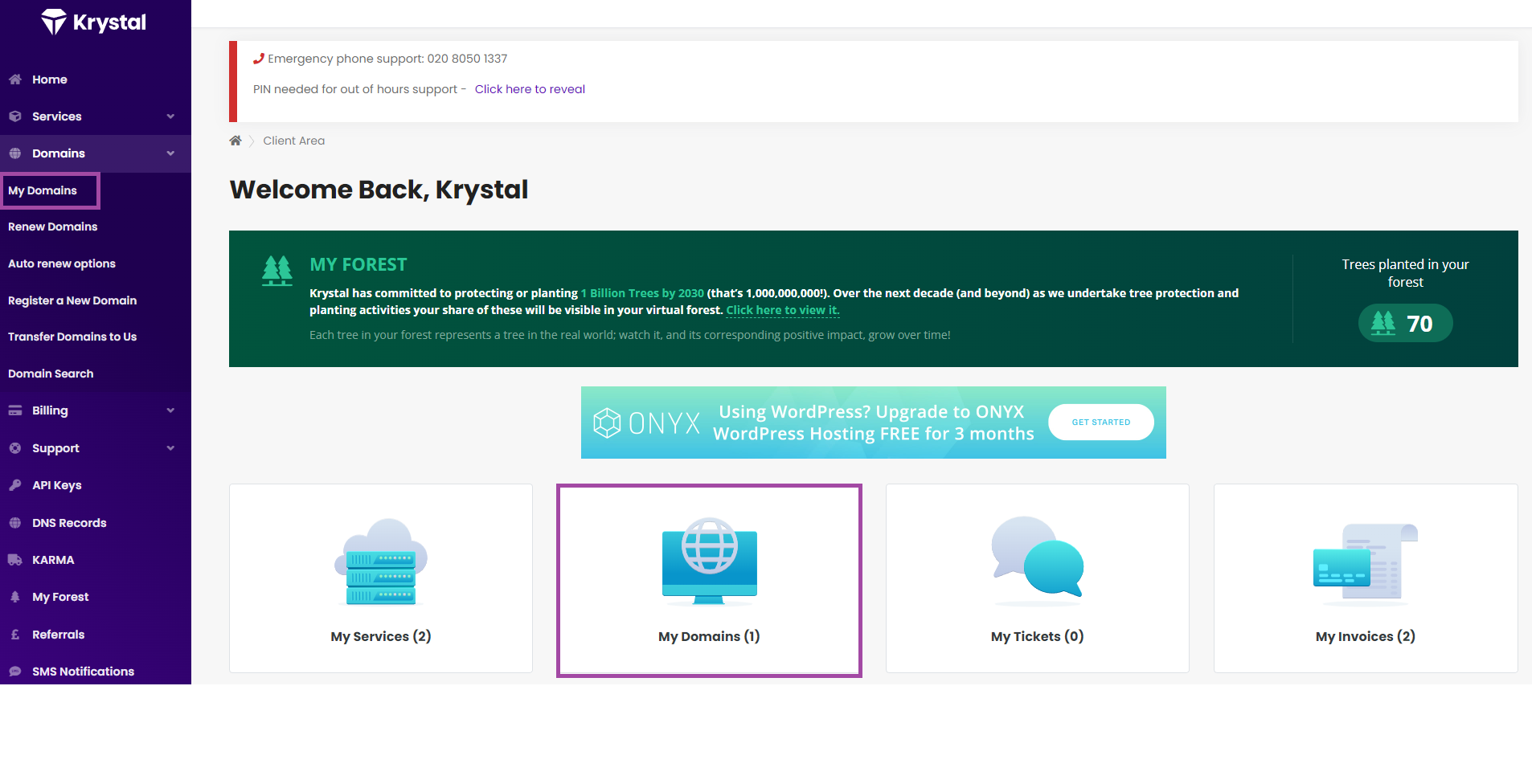Open Transfer Domains to Us

click(x=72, y=337)
